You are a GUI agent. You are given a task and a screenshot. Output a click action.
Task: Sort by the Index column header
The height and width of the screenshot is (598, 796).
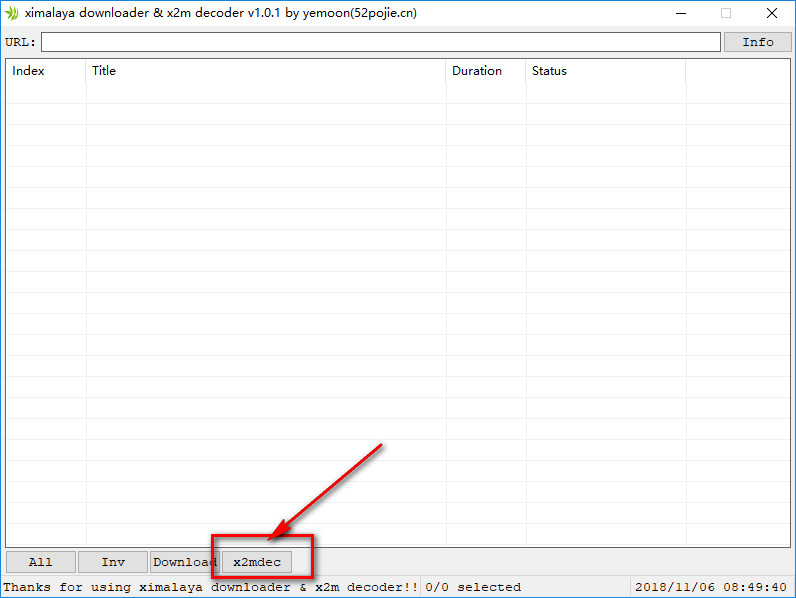(46, 71)
